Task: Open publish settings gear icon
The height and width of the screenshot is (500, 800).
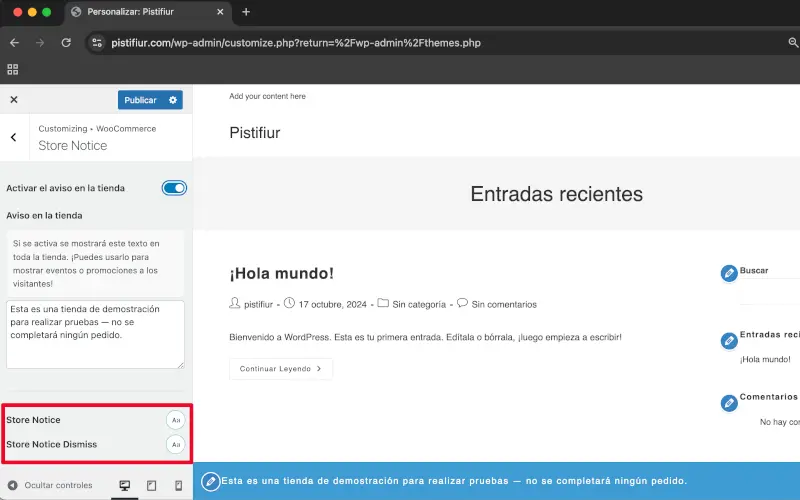Action: click(173, 100)
